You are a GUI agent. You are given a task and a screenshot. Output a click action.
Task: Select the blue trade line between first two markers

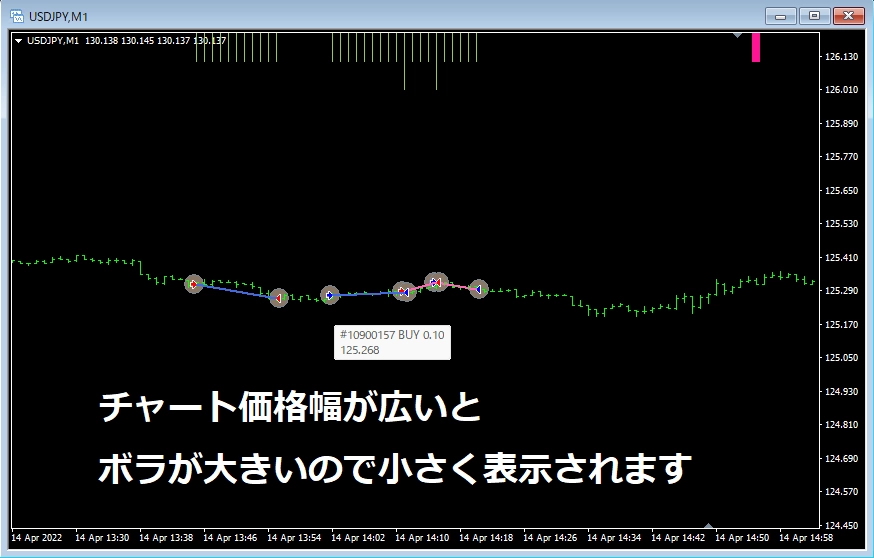[x=236, y=291]
